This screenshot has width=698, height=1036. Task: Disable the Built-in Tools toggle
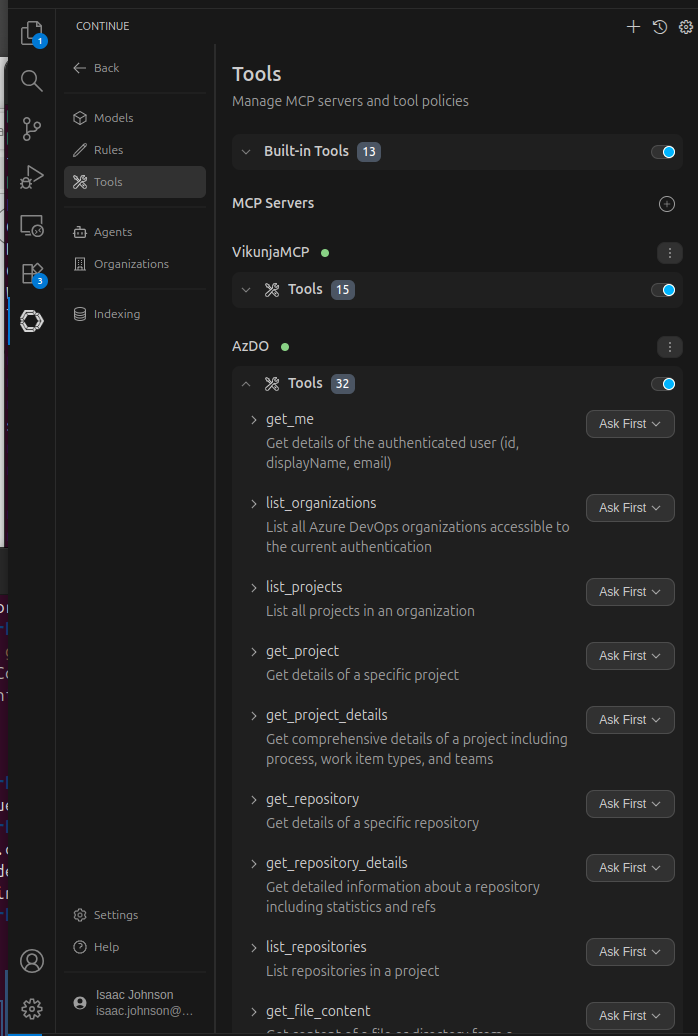[x=663, y=152]
